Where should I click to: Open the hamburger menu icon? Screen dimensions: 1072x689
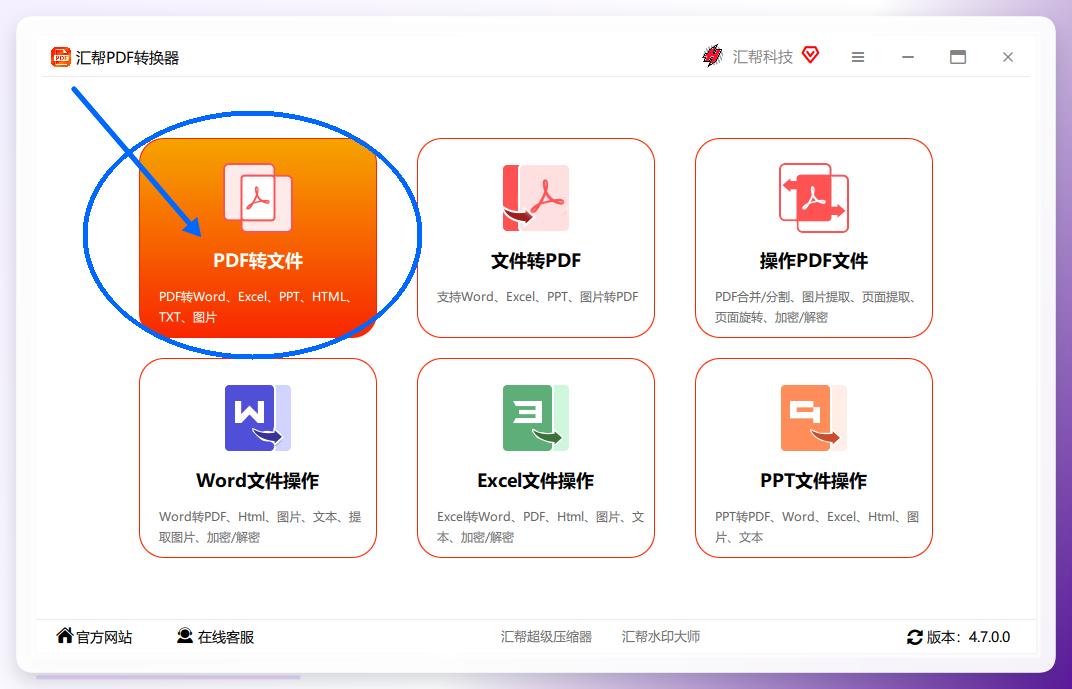coord(858,57)
